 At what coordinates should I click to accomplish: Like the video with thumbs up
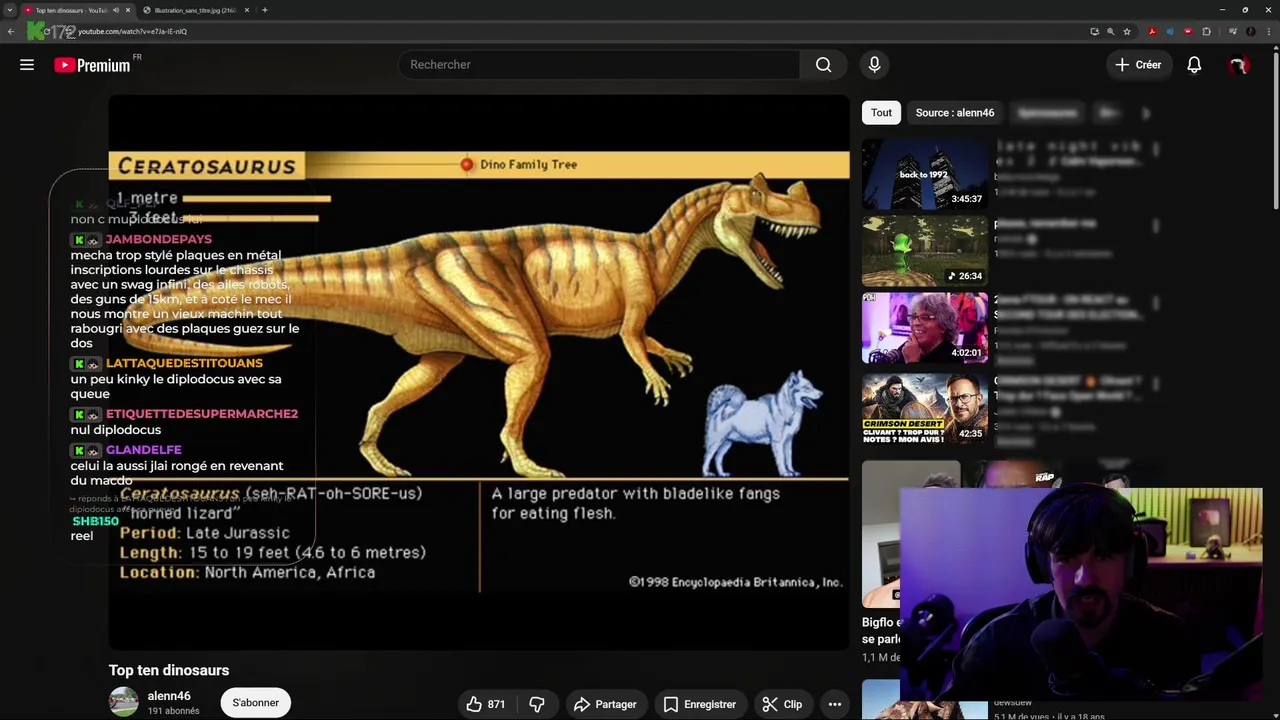pyautogui.click(x=485, y=704)
